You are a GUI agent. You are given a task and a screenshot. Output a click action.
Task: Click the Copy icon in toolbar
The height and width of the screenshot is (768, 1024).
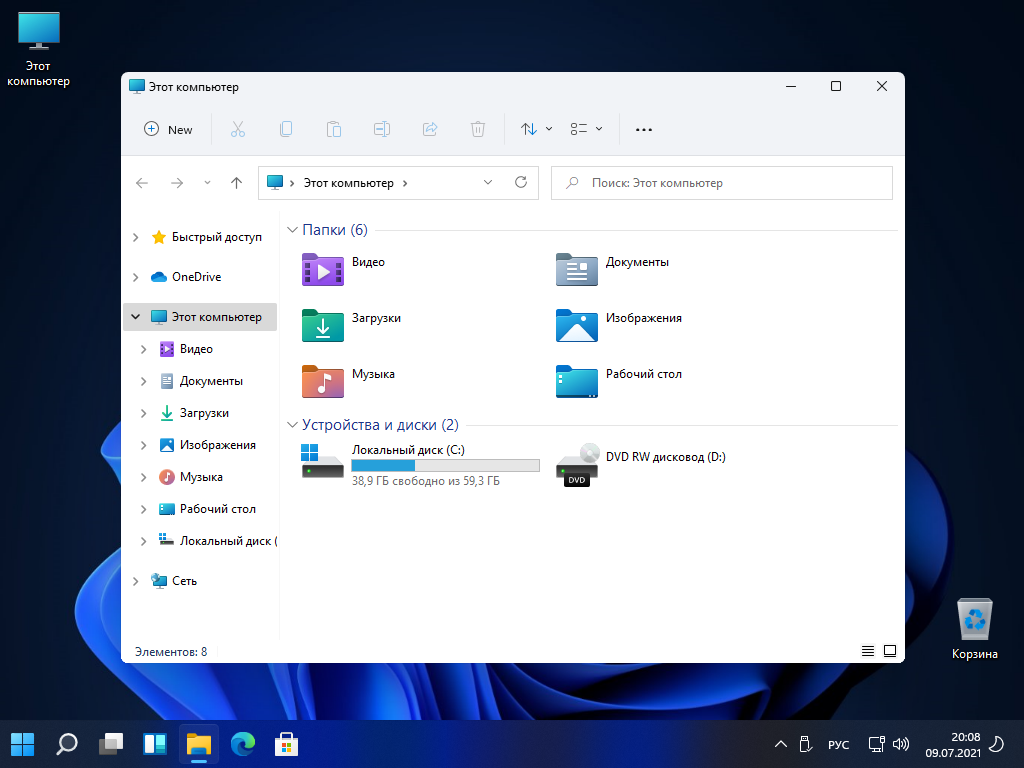(286, 129)
